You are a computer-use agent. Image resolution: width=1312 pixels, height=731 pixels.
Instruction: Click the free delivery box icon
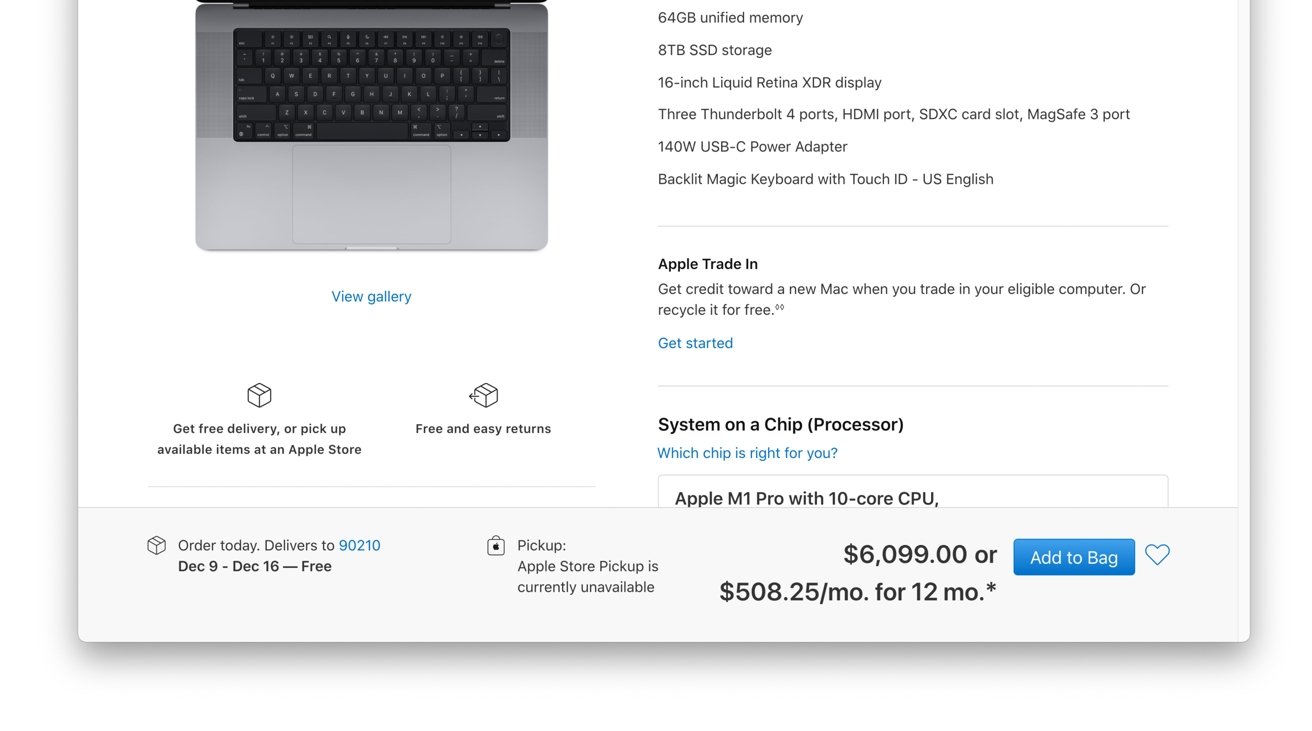(x=259, y=395)
